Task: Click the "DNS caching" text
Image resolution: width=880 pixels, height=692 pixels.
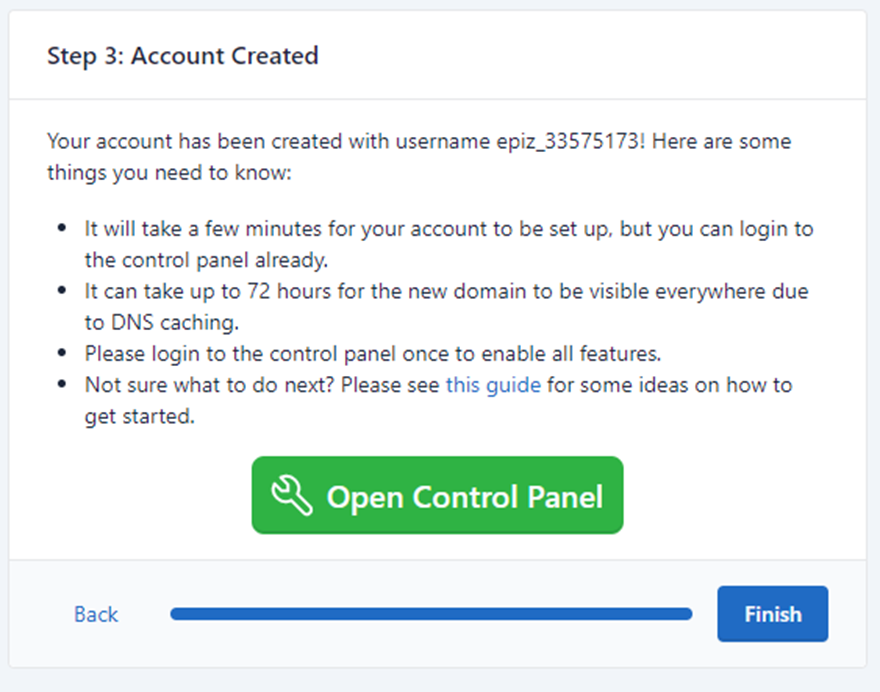Action: click(x=175, y=323)
